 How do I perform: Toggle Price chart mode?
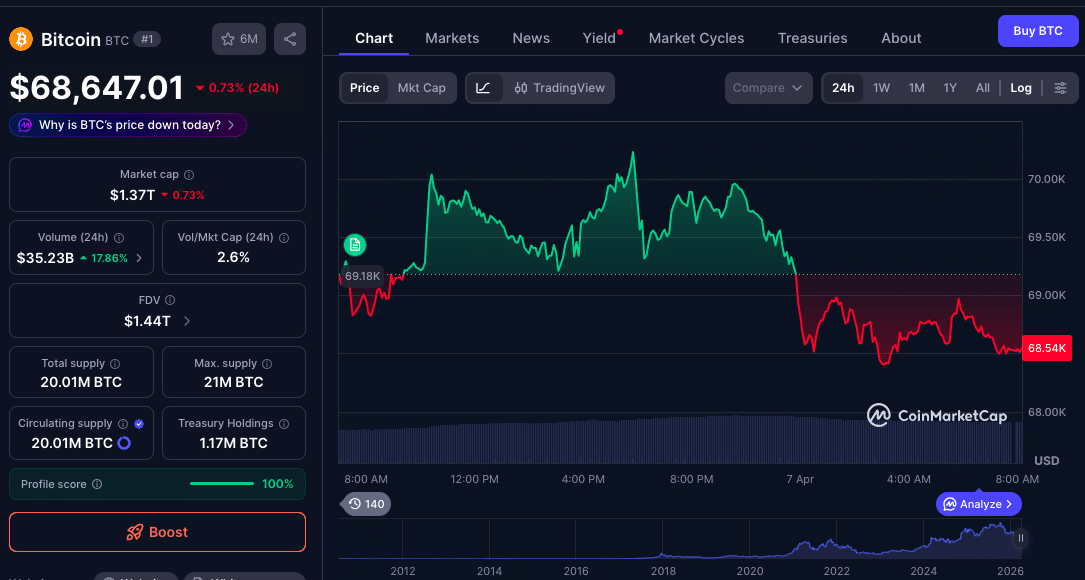364,88
